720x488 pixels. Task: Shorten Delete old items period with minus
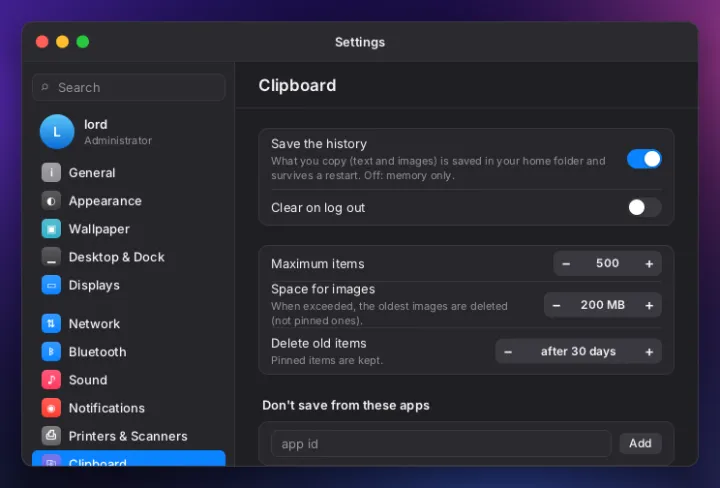click(x=508, y=352)
